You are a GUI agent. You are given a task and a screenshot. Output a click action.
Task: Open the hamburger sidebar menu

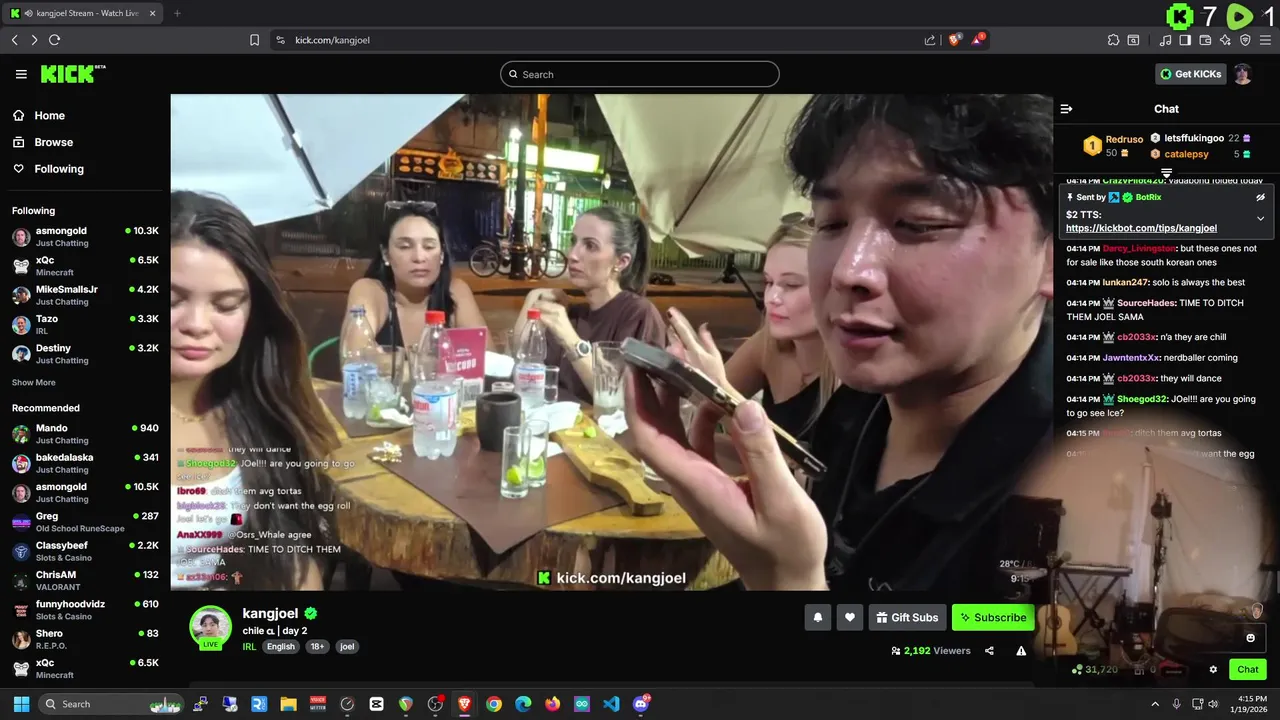coord(21,74)
